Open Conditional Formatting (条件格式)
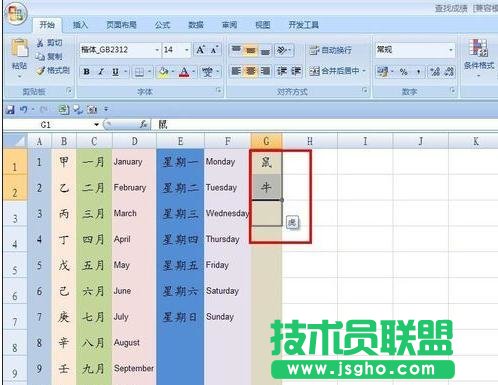The width and height of the screenshot is (498, 385). [479, 57]
